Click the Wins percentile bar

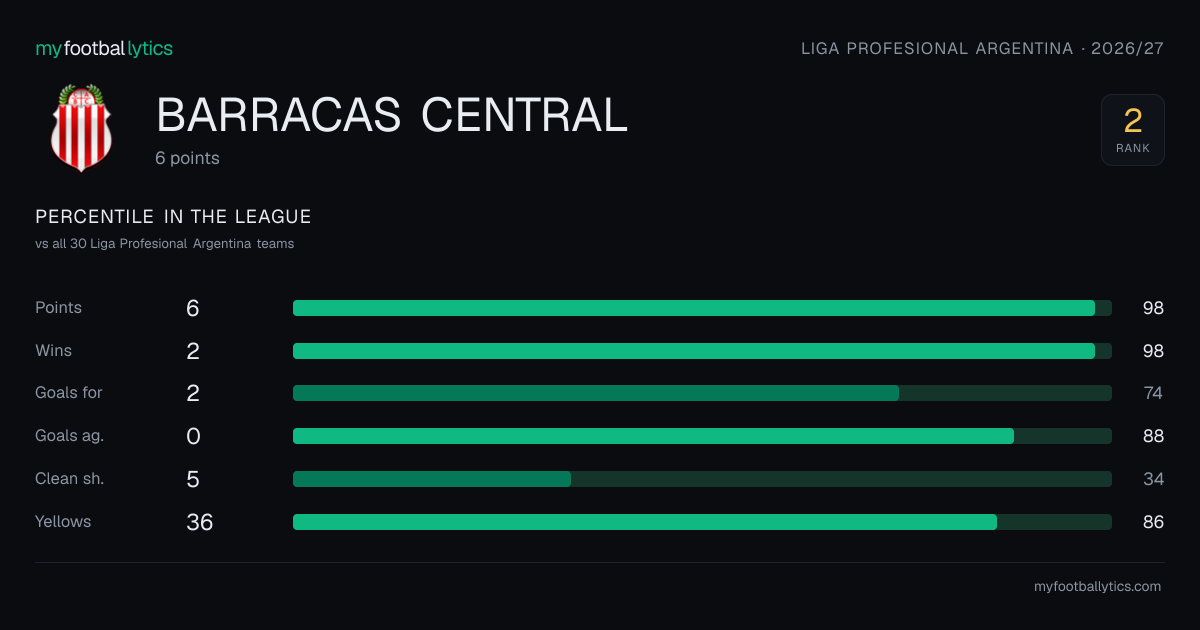pos(702,351)
